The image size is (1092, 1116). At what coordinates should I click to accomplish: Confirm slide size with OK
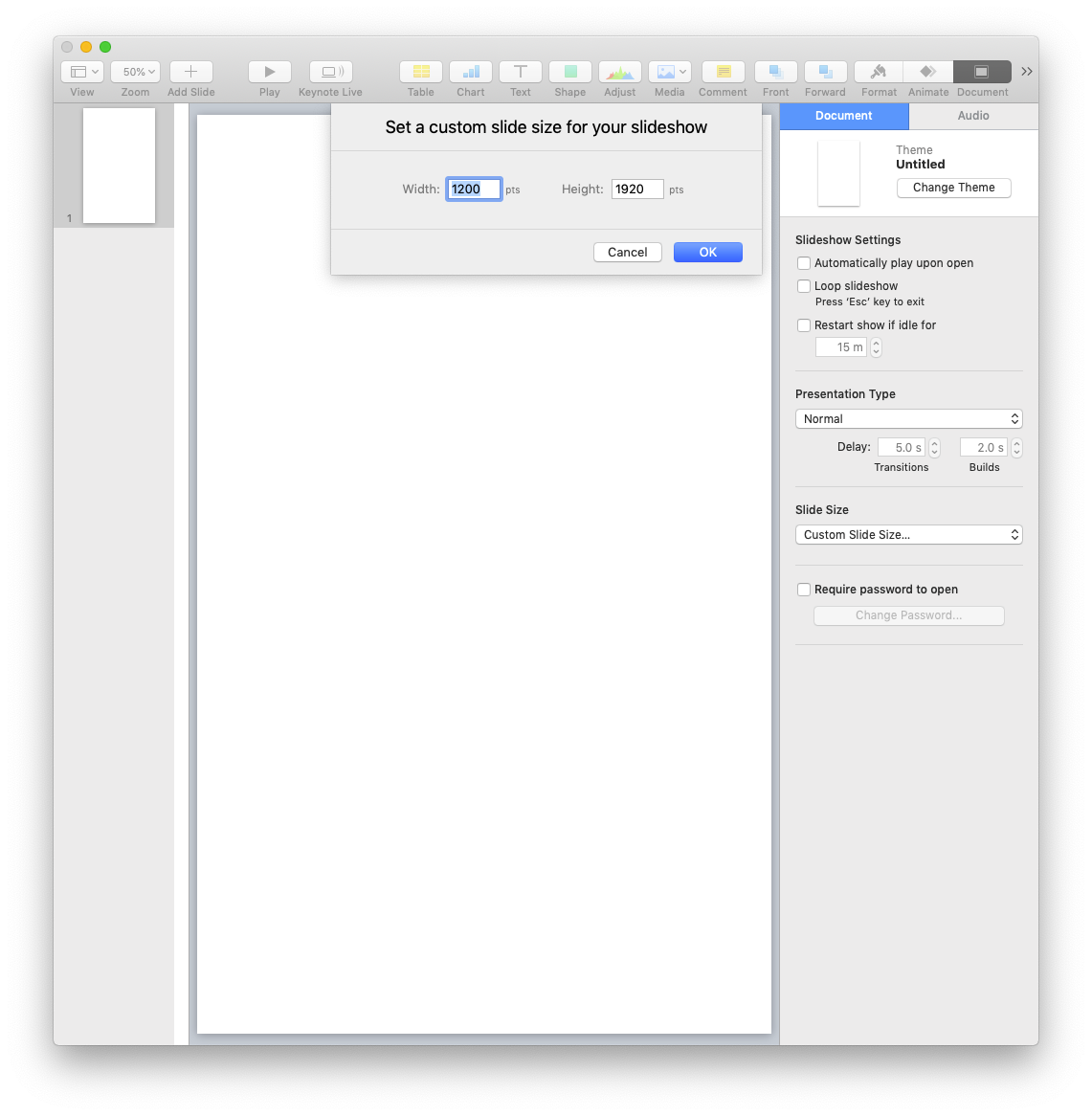click(x=707, y=252)
